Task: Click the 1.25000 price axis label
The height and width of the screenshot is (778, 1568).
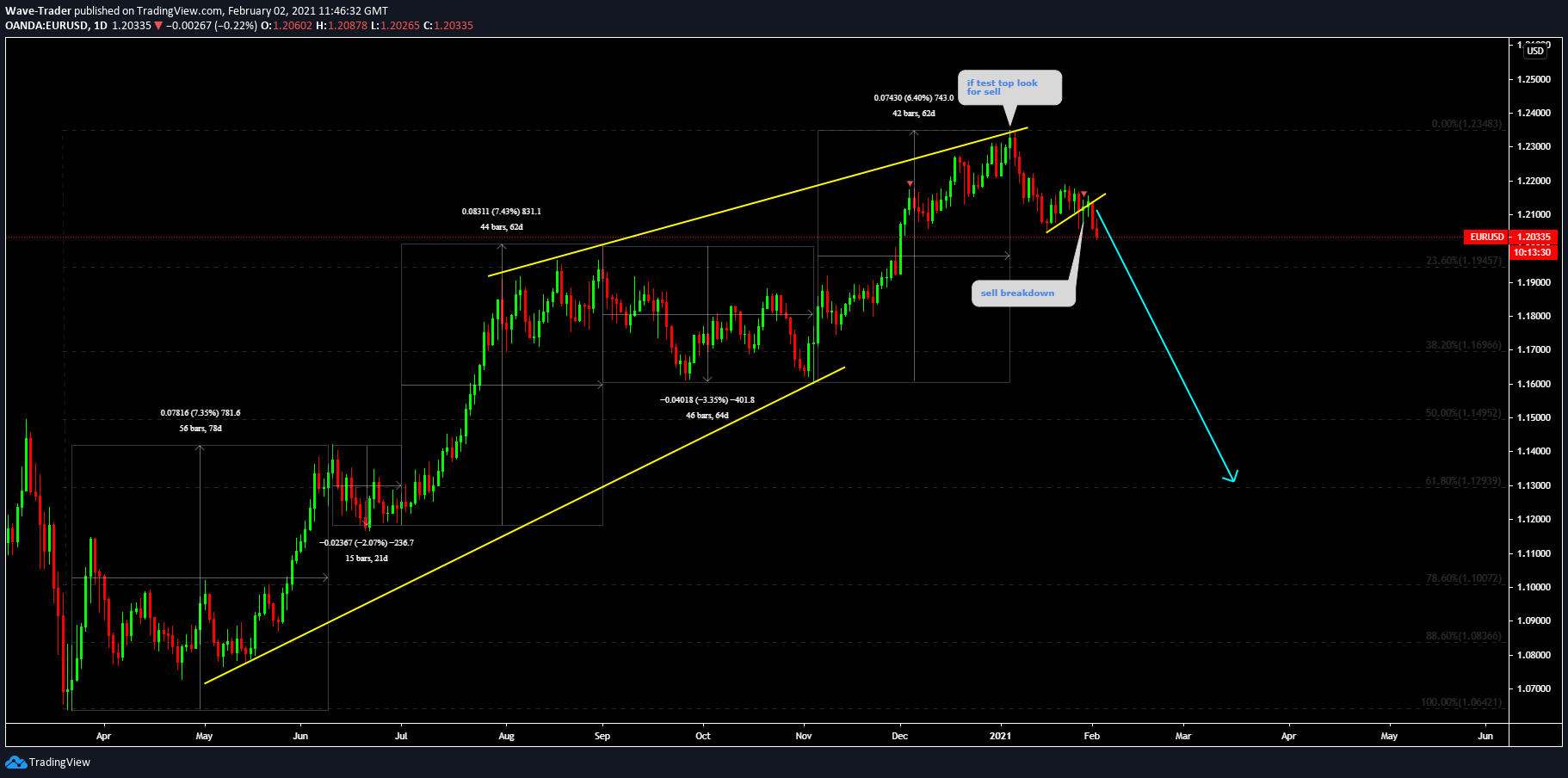Action: coord(1534,79)
